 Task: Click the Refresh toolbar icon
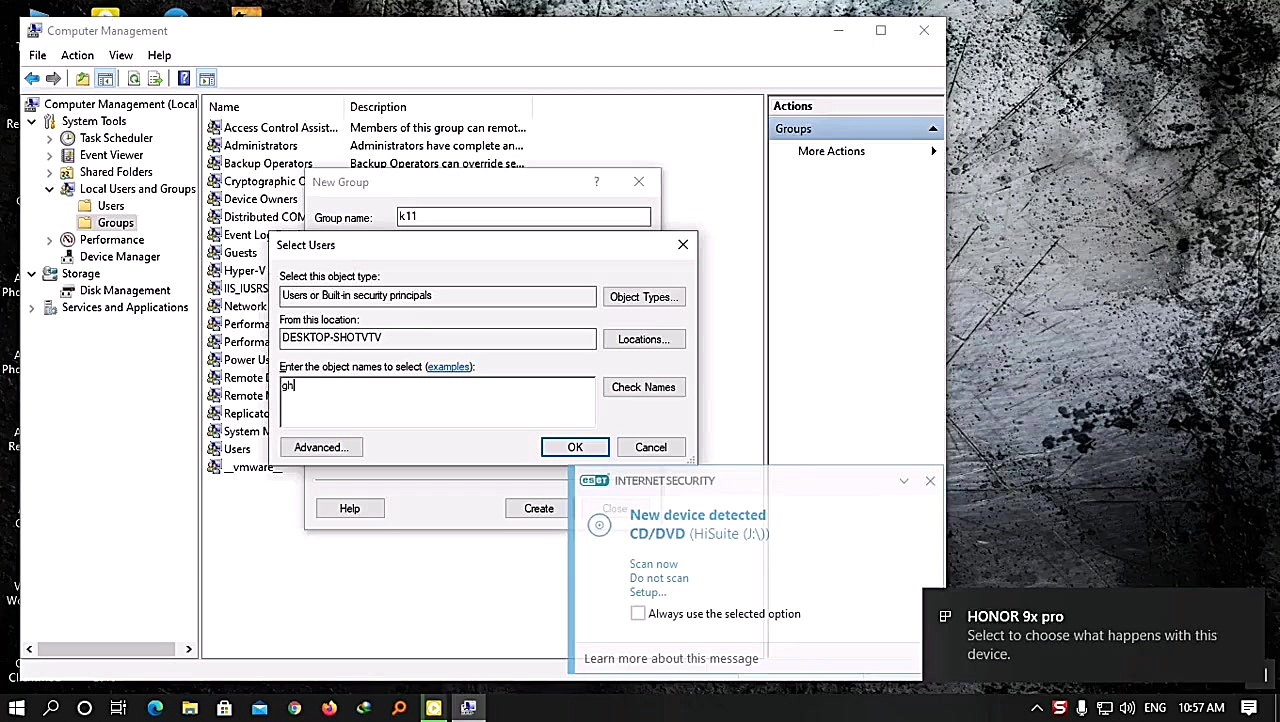click(x=133, y=79)
